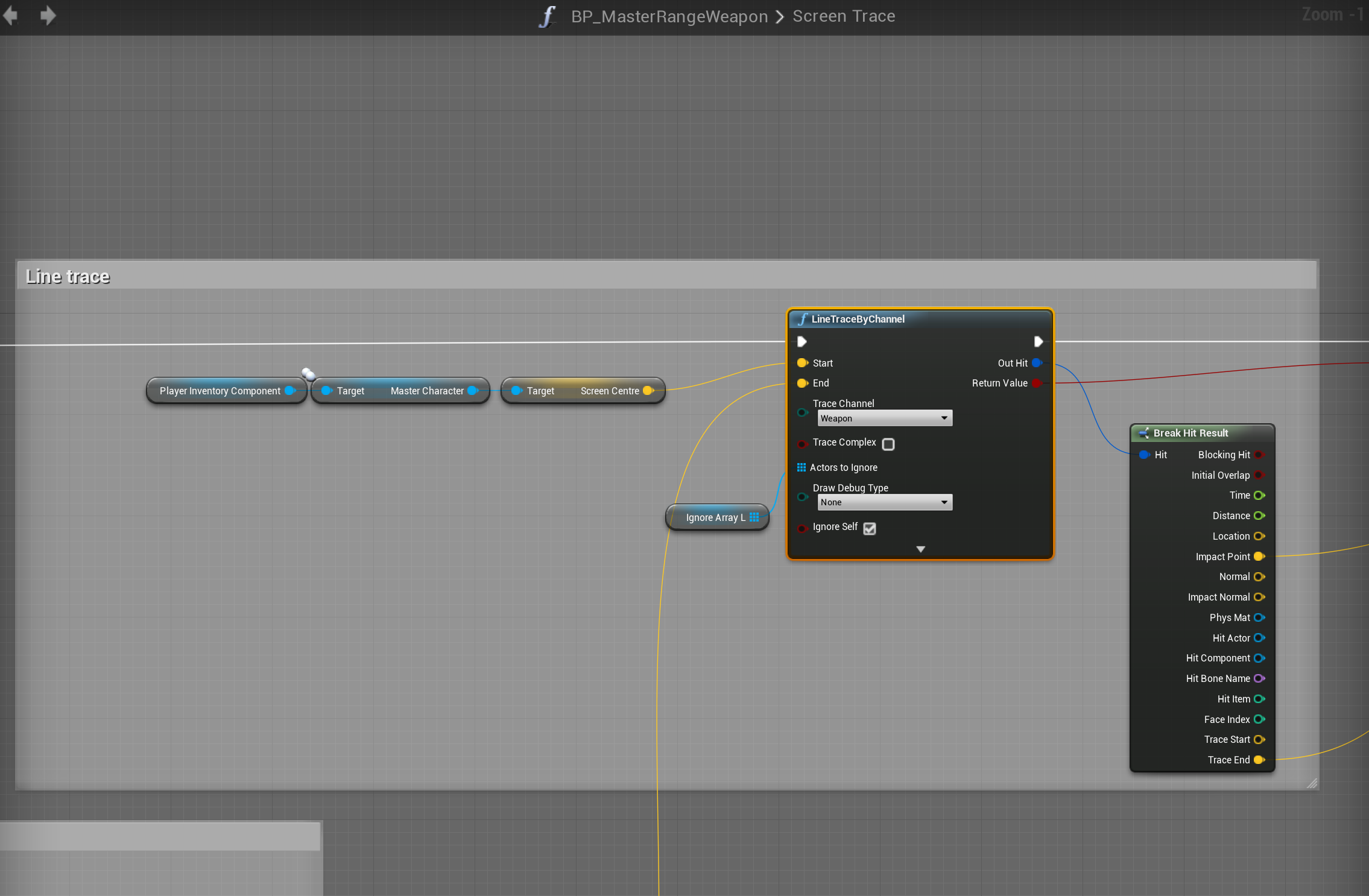Click the LineTraceByChannel output execution pin
Image resolution: width=1369 pixels, height=896 pixels.
[x=1038, y=342]
